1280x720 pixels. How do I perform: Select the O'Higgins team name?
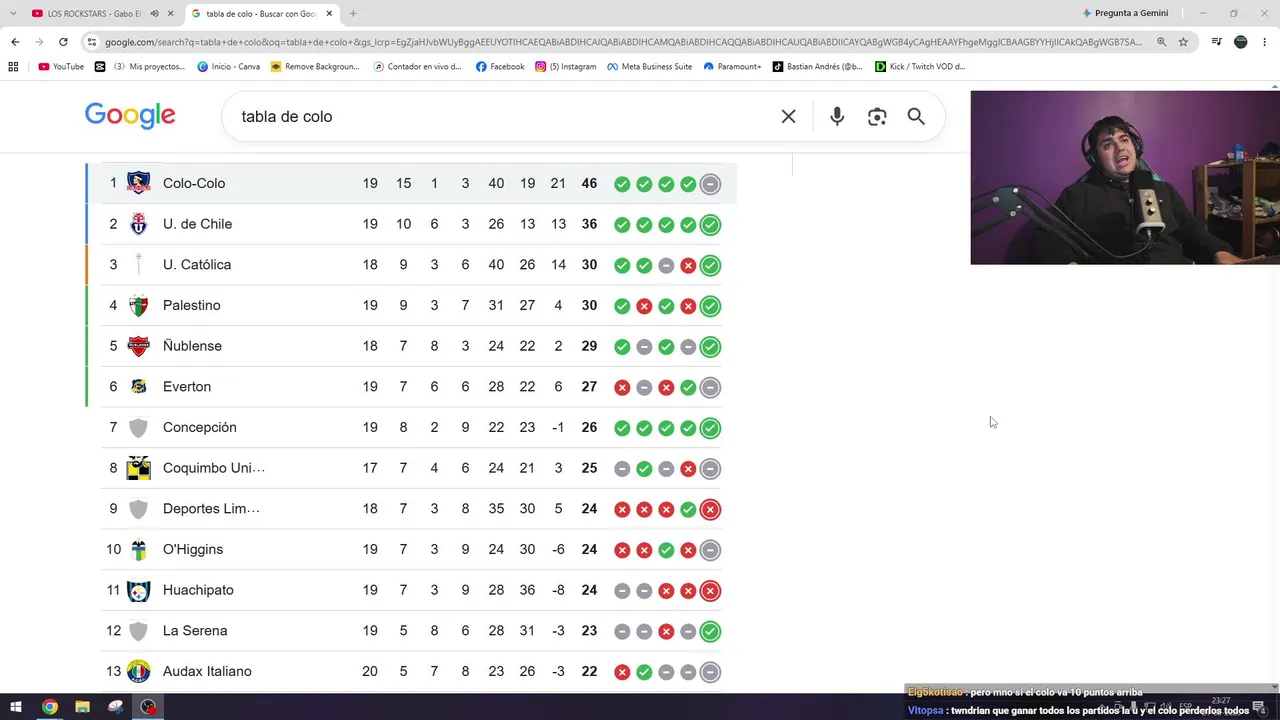click(x=193, y=549)
